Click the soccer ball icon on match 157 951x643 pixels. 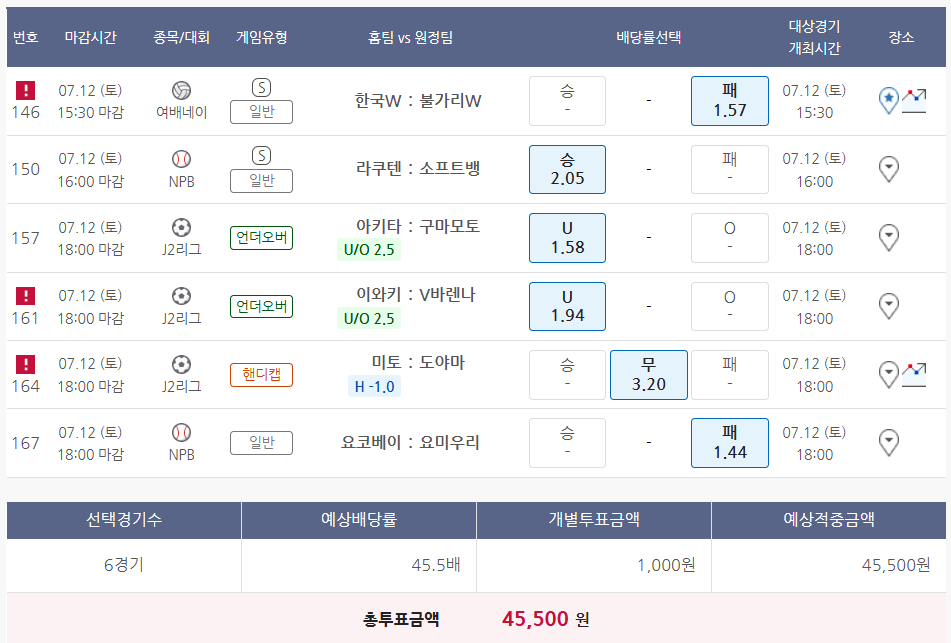[181, 227]
